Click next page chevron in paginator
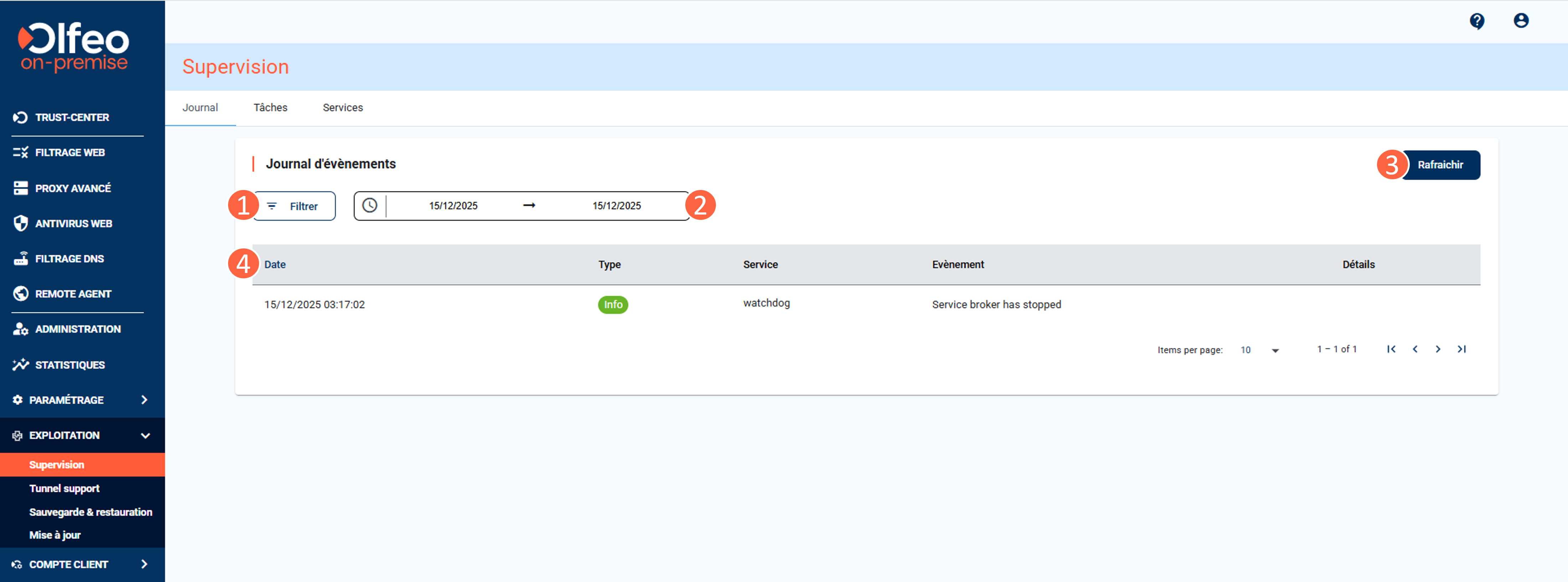The width and height of the screenshot is (1568, 582). [1438, 349]
